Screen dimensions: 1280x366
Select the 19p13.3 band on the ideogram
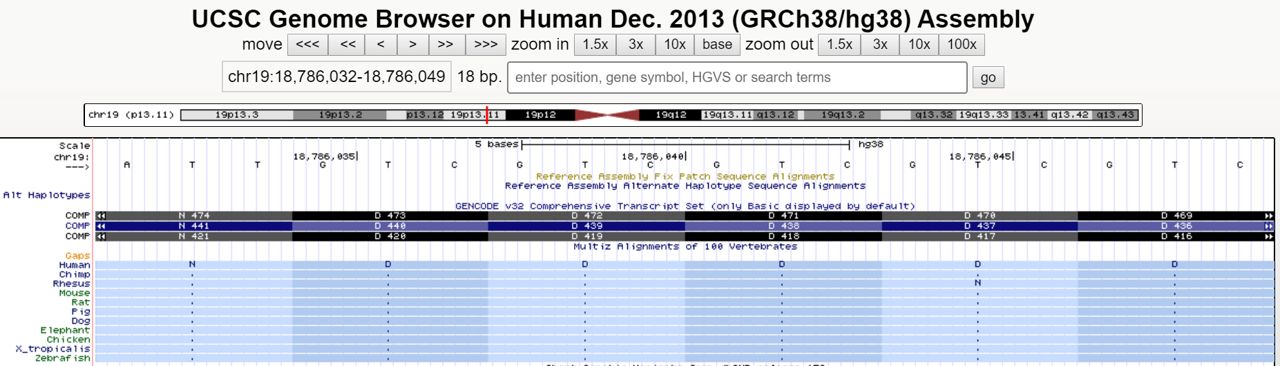click(x=236, y=115)
